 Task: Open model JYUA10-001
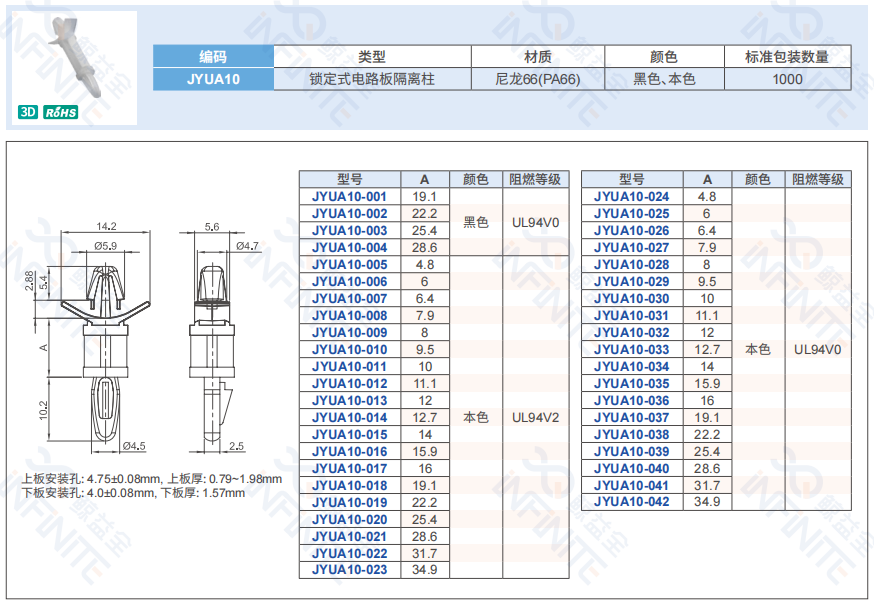tap(349, 197)
